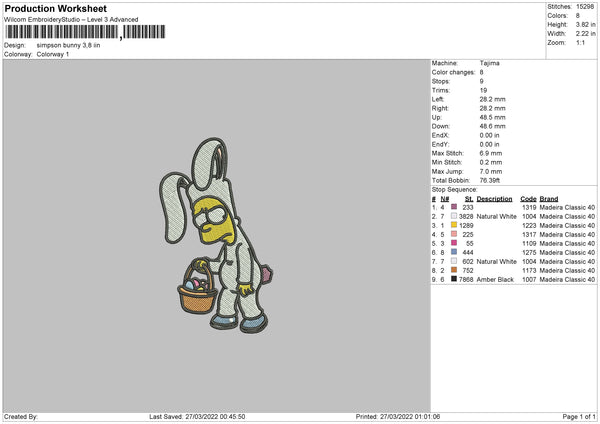Click the EndY value '0.00 in'

click(x=489, y=144)
